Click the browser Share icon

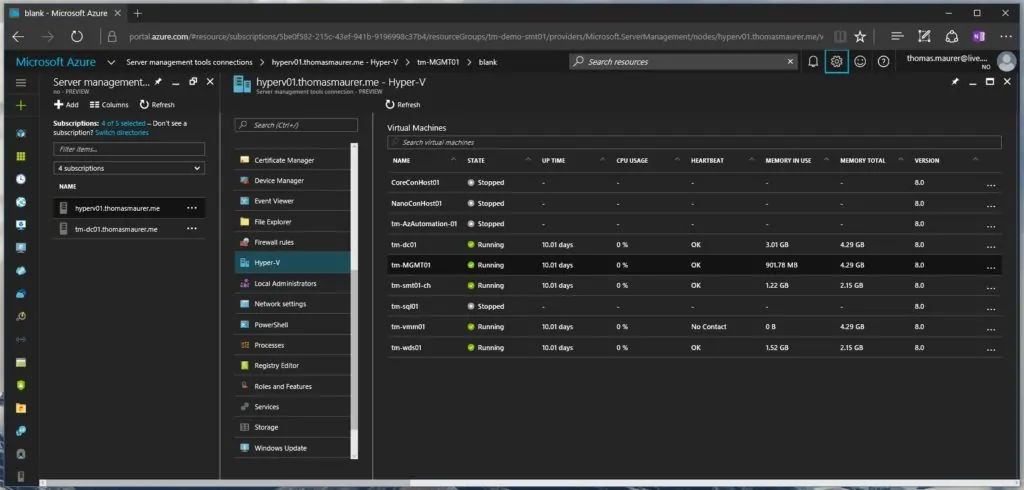pos(952,37)
